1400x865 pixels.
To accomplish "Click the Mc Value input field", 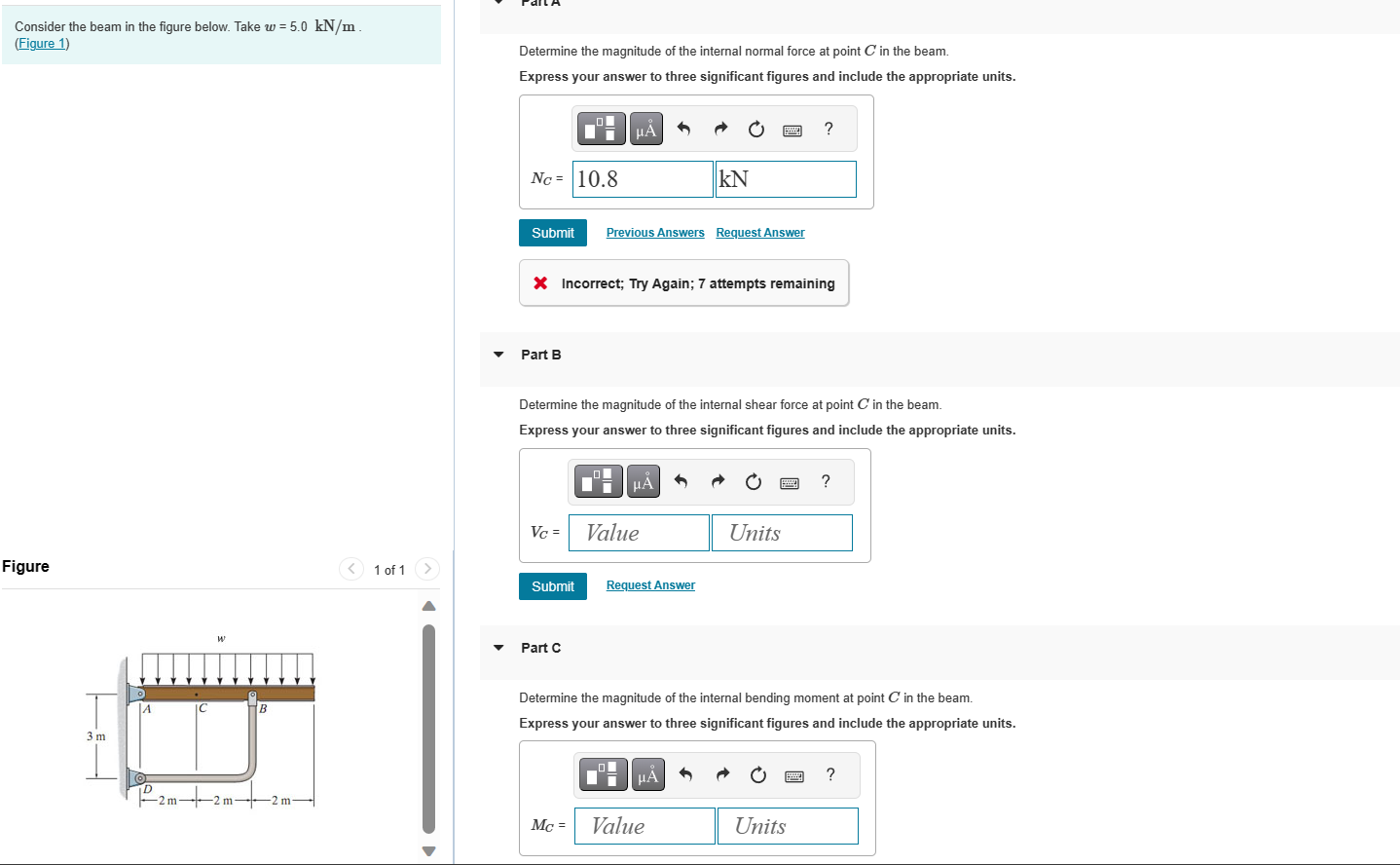I will (645, 826).
